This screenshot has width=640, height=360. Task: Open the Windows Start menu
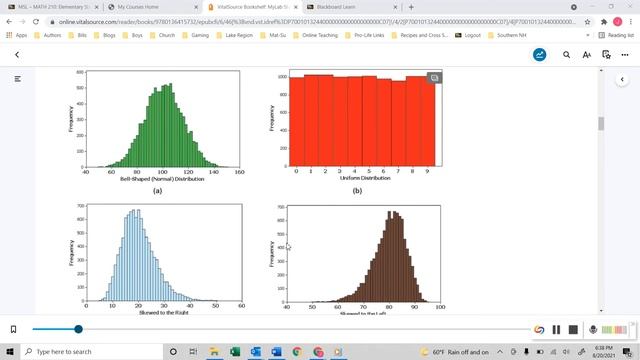10,351
